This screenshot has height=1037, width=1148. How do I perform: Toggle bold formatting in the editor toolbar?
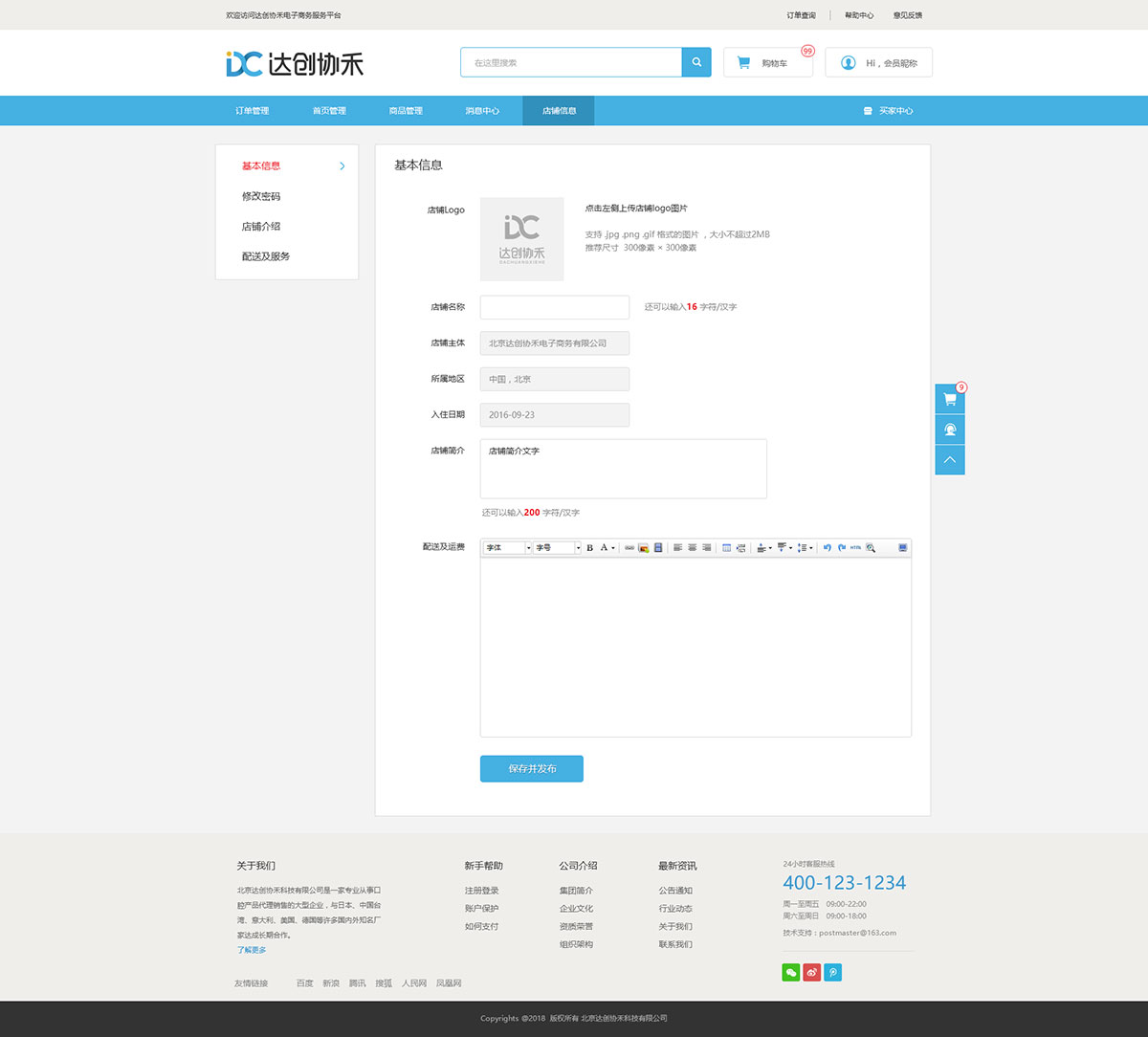click(589, 547)
